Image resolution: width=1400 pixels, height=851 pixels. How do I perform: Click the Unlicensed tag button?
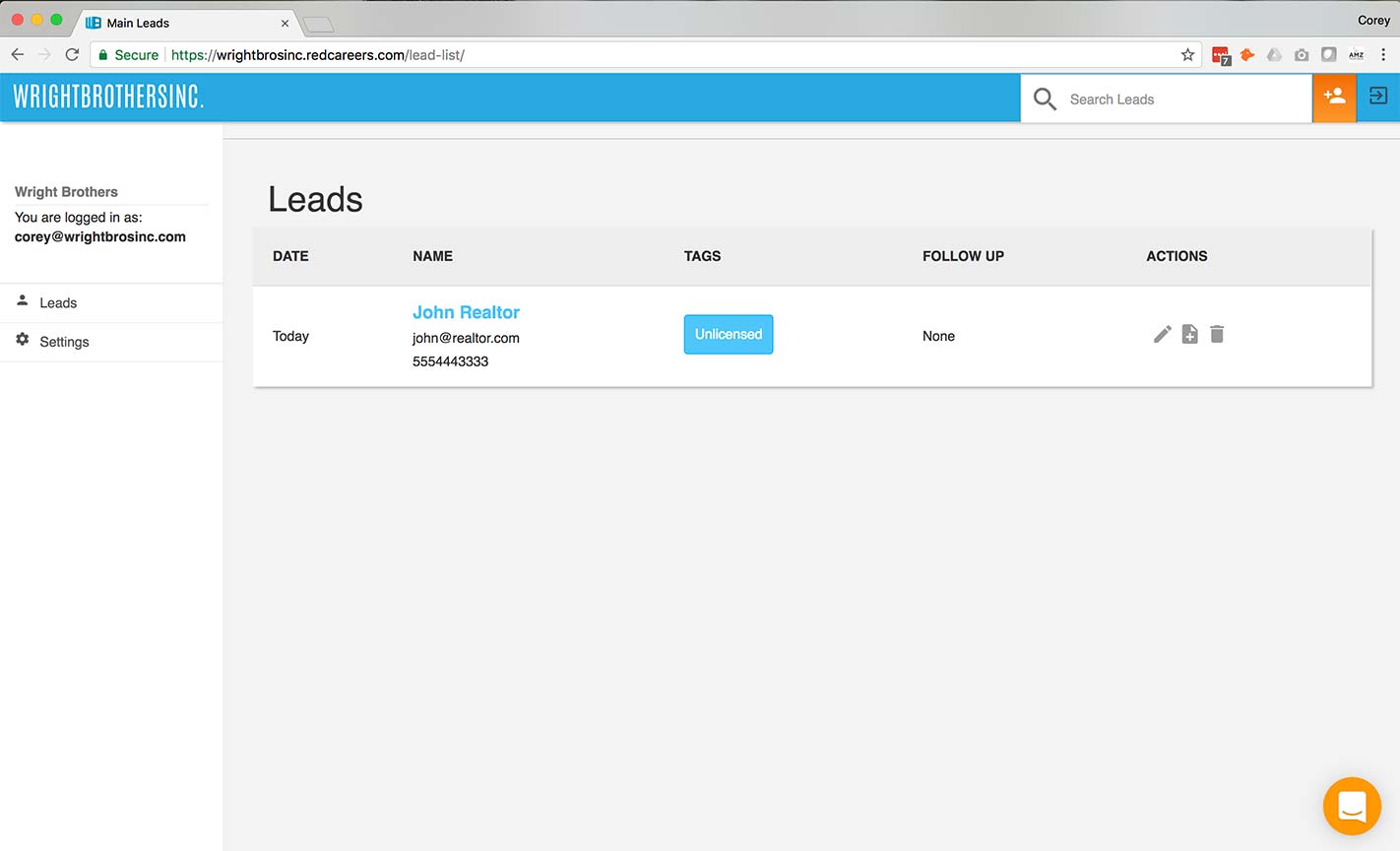(729, 334)
